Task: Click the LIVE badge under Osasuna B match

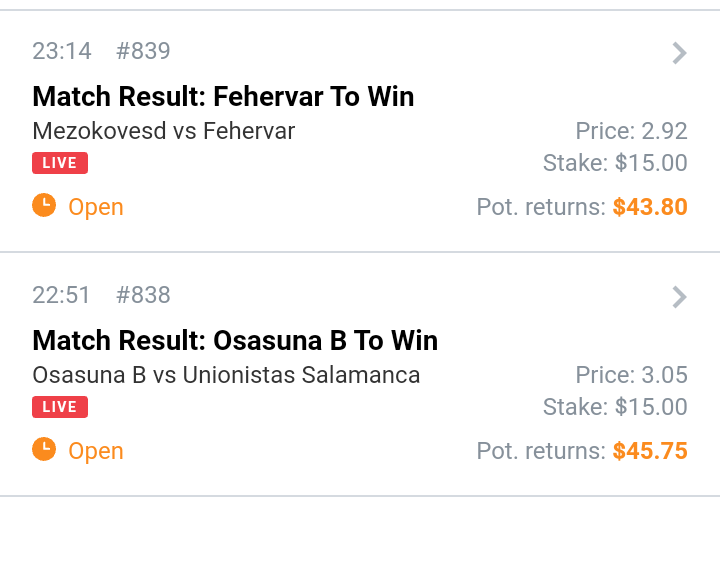Action: (60, 407)
